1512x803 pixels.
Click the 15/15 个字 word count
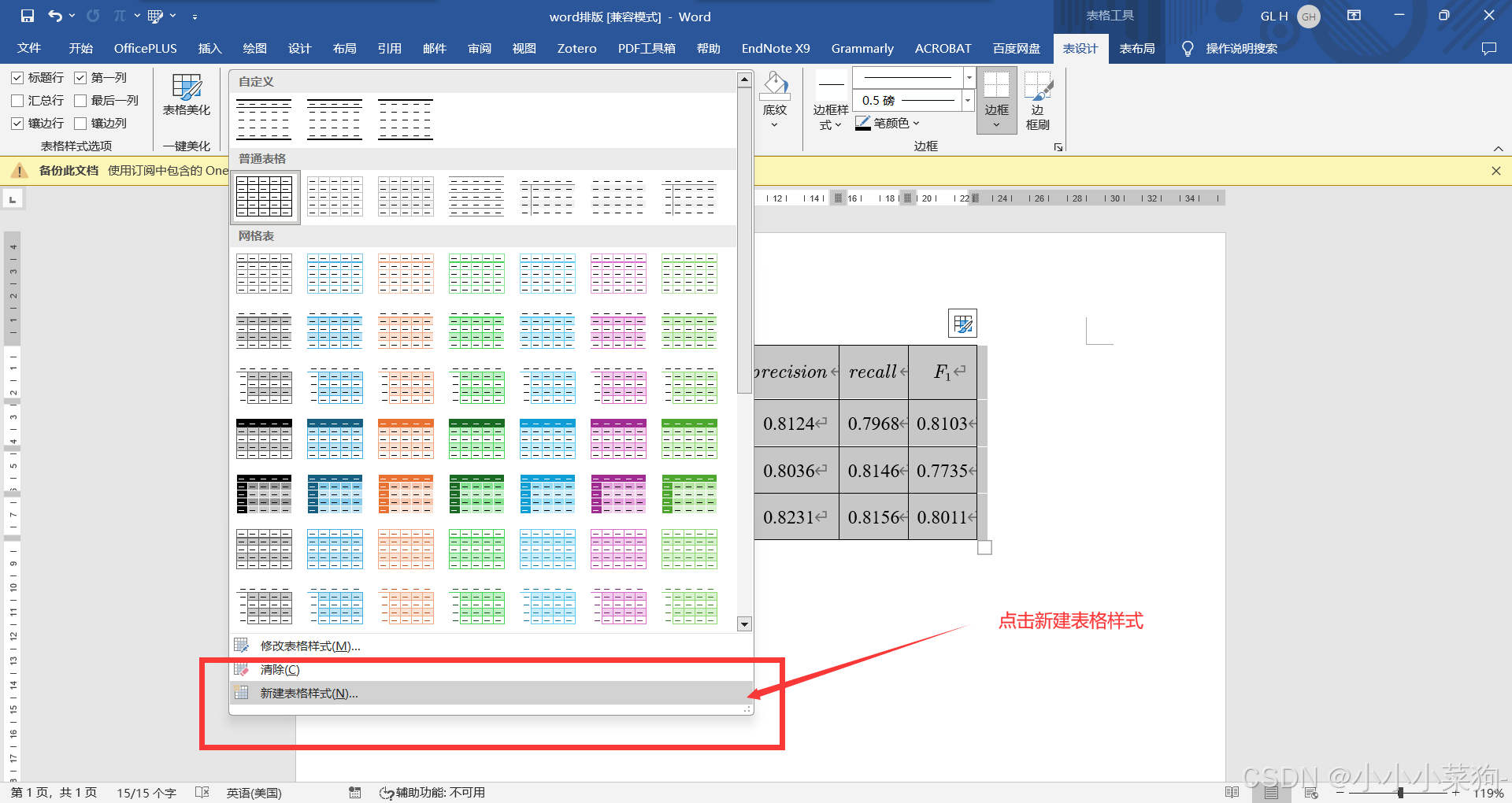(146, 793)
